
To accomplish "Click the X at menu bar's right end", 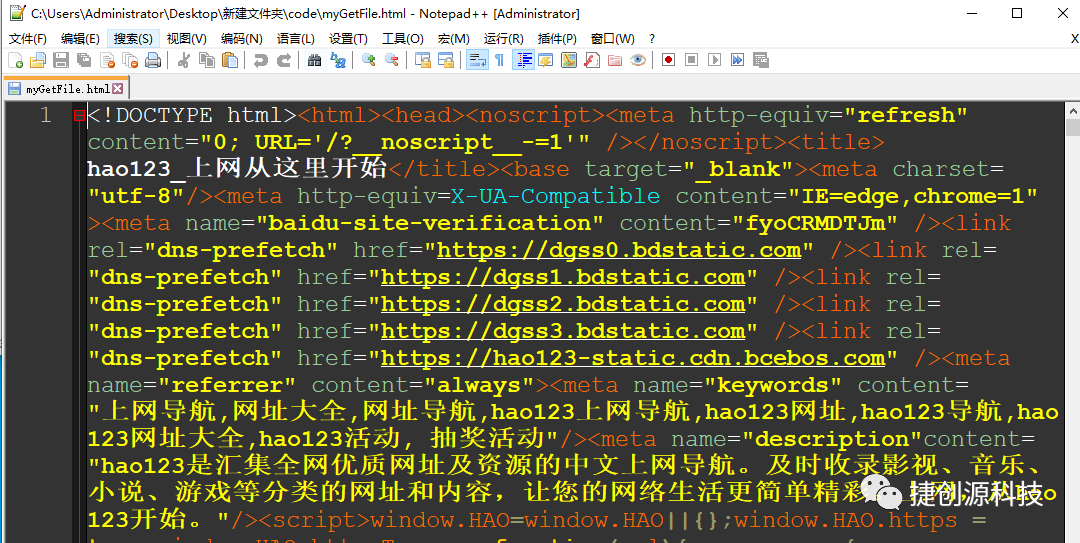I will [x=1074, y=39].
